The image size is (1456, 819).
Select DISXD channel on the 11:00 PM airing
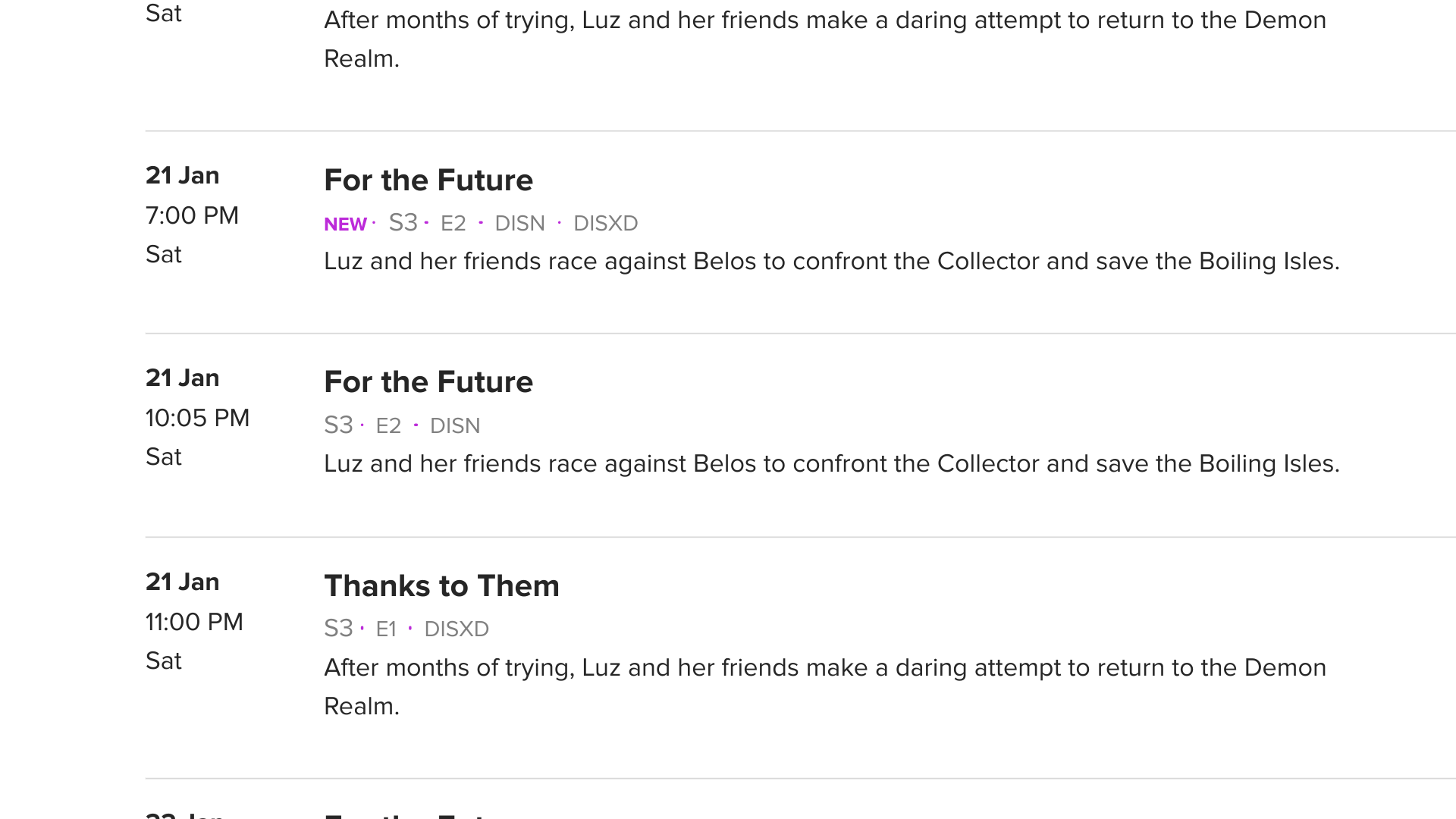click(x=457, y=629)
